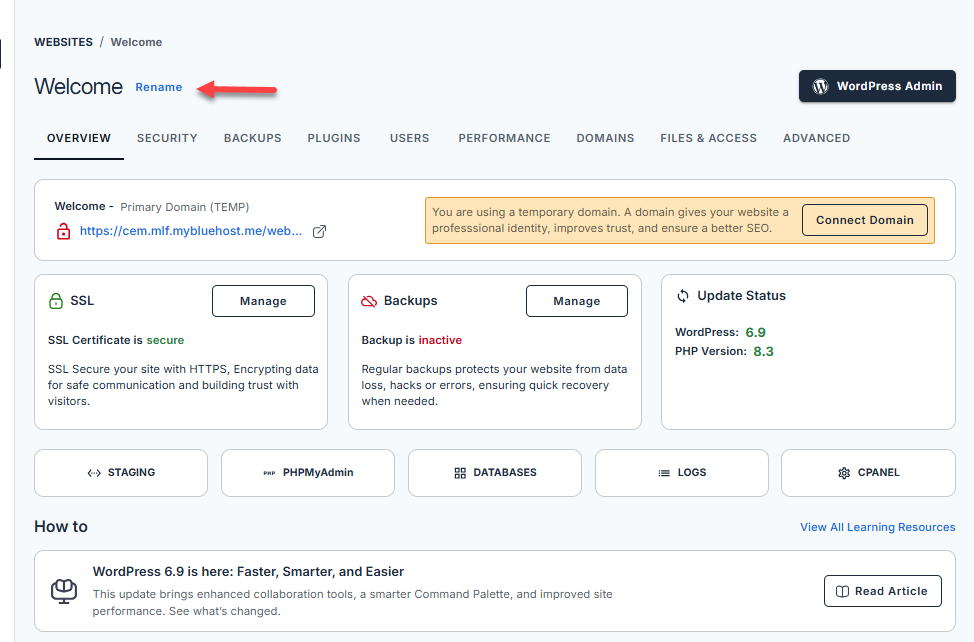Click the red unsecured padlock icon
This screenshot has height=642, width=974.
(63, 231)
